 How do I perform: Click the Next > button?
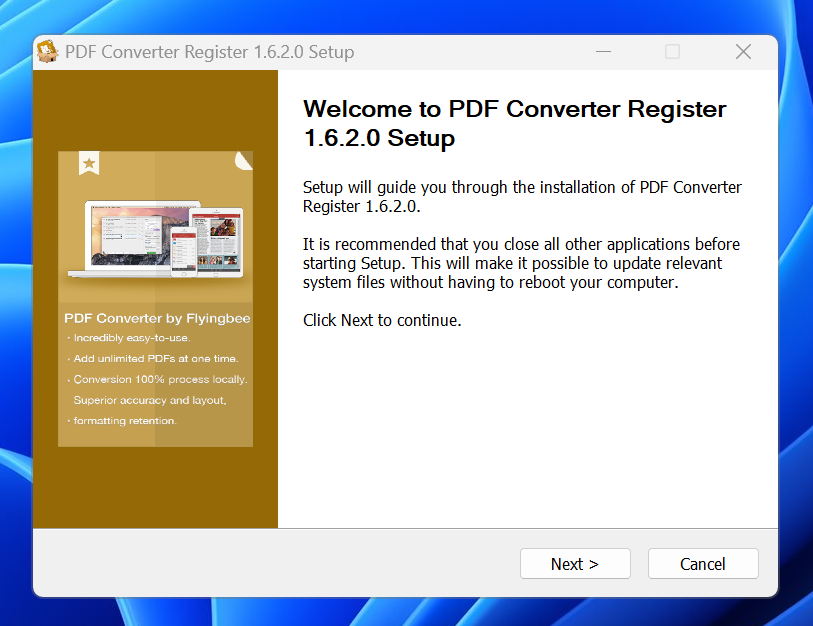click(575, 564)
